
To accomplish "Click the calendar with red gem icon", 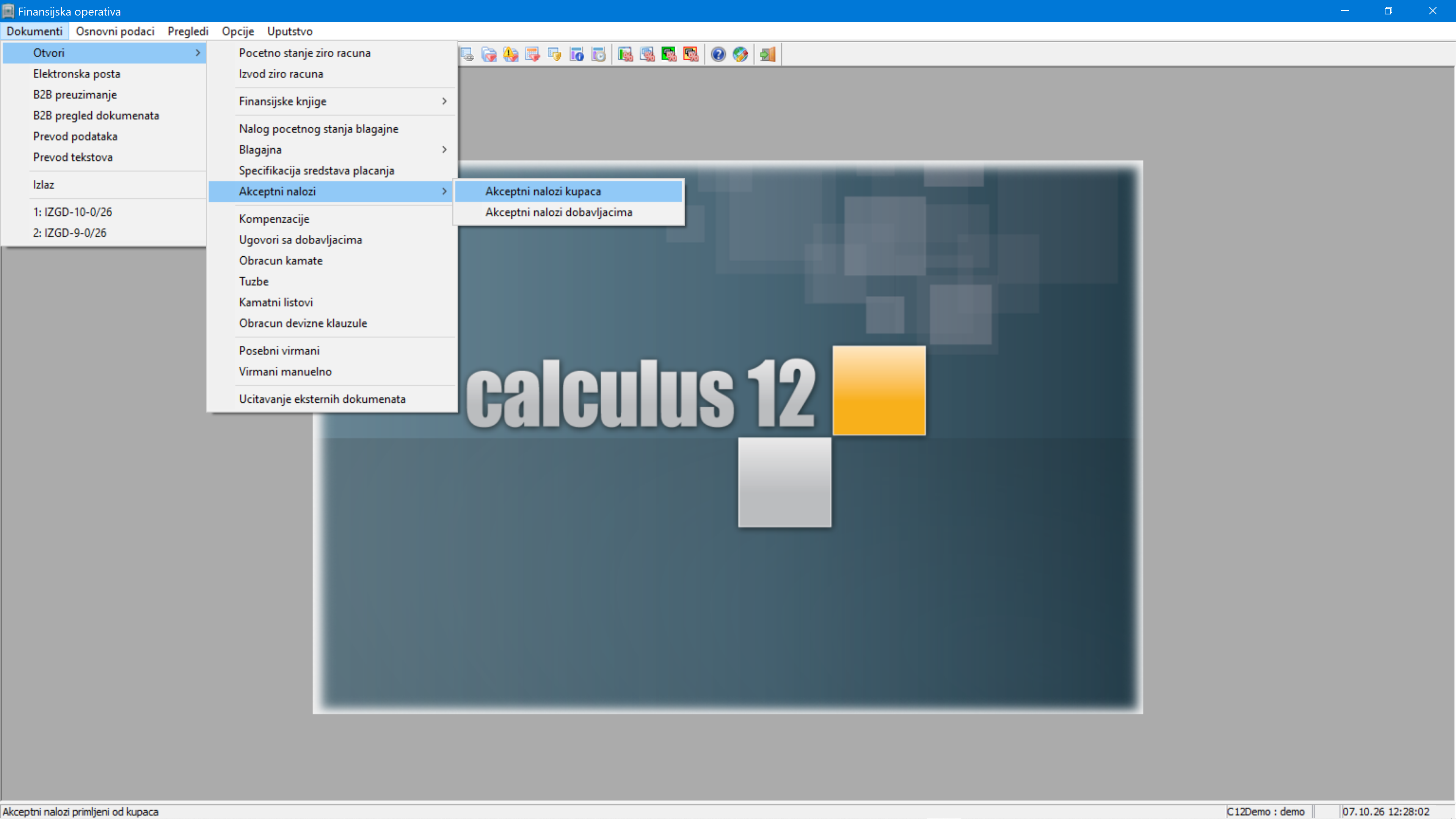I will (532, 54).
